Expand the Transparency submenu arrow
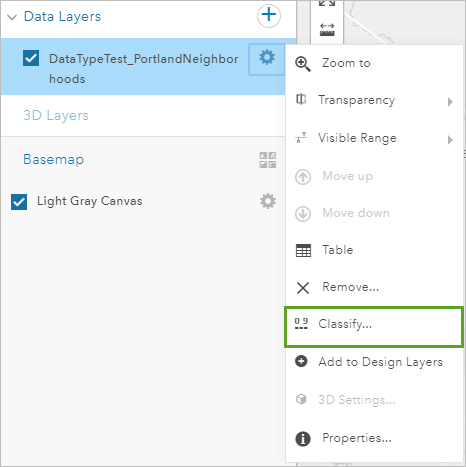466x467 pixels. click(450, 102)
